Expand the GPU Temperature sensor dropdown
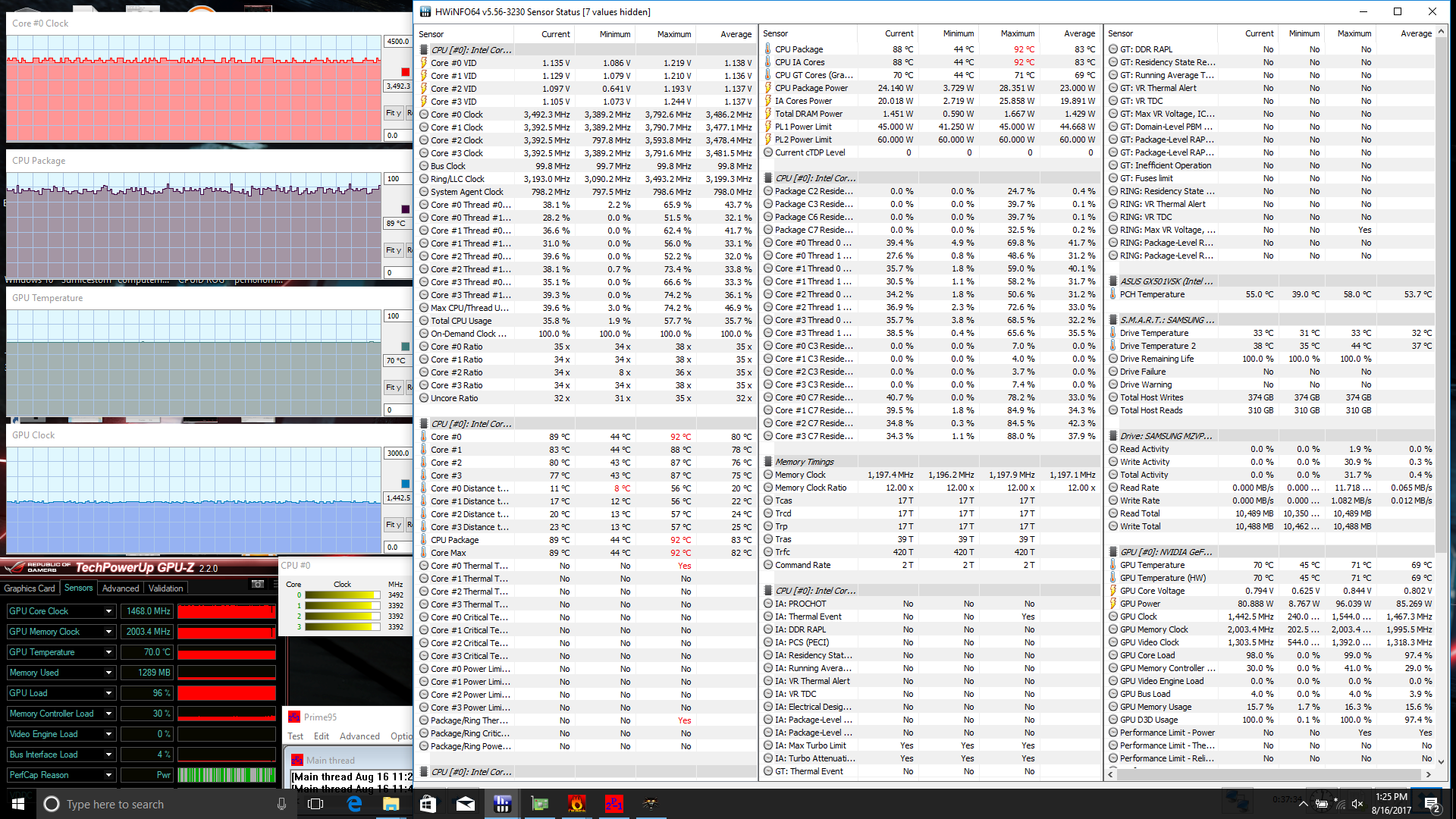 108,652
